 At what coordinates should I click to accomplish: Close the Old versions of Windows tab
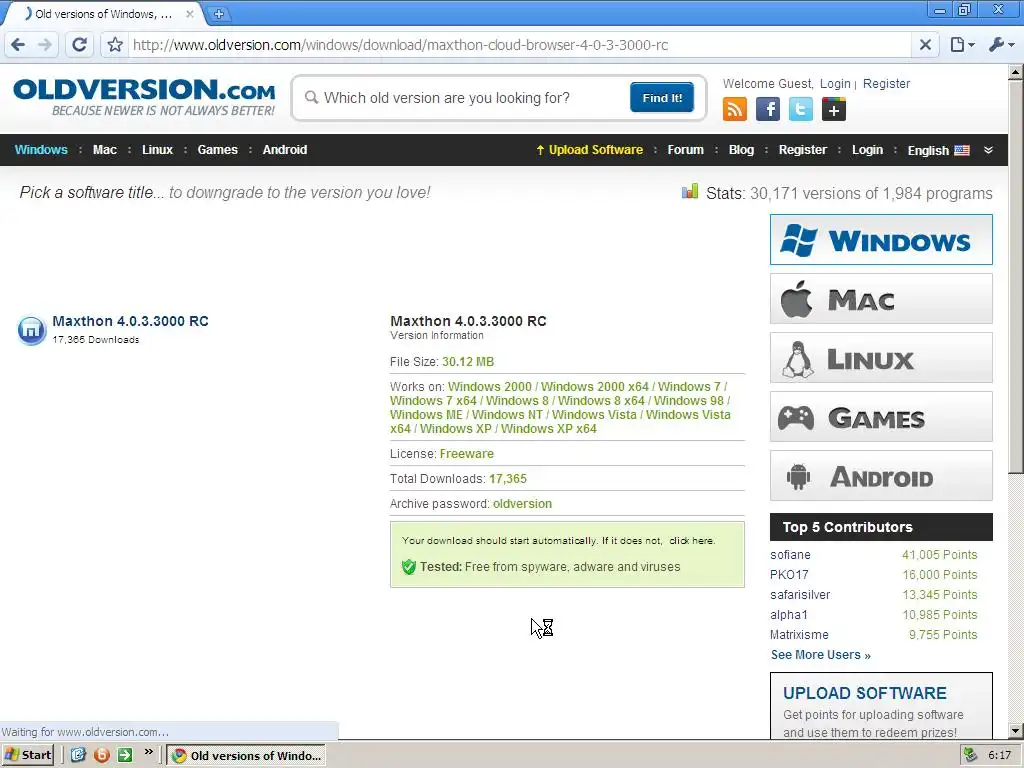pyautogui.click(x=189, y=13)
